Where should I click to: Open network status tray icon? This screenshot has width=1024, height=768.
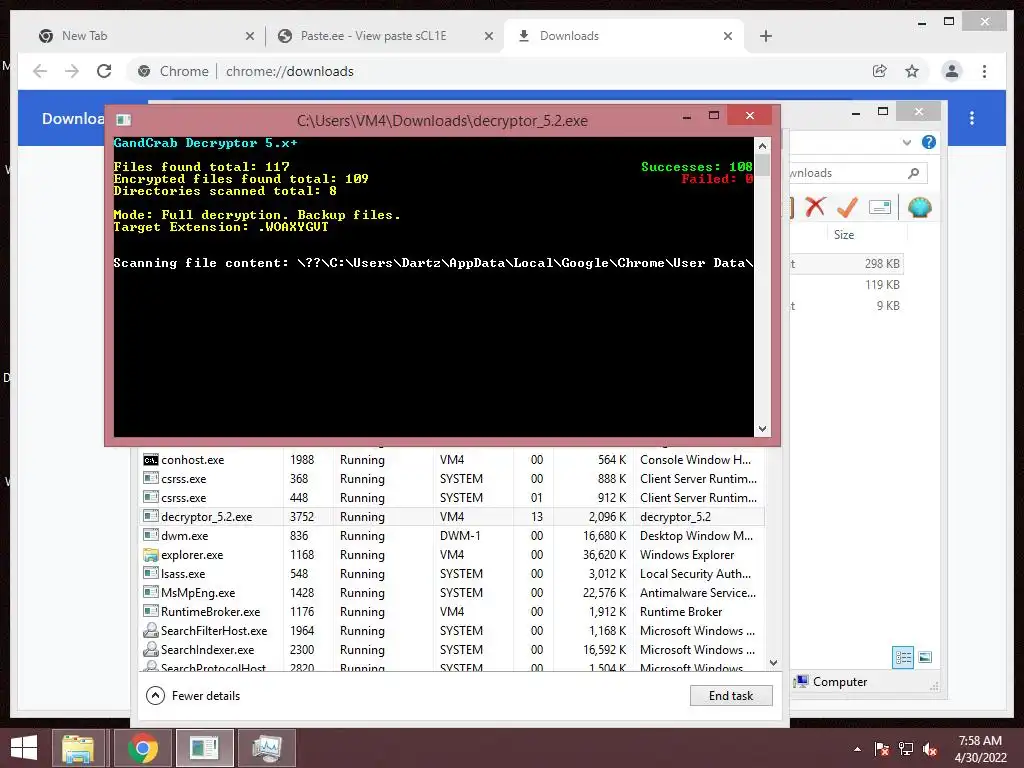pos(906,749)
